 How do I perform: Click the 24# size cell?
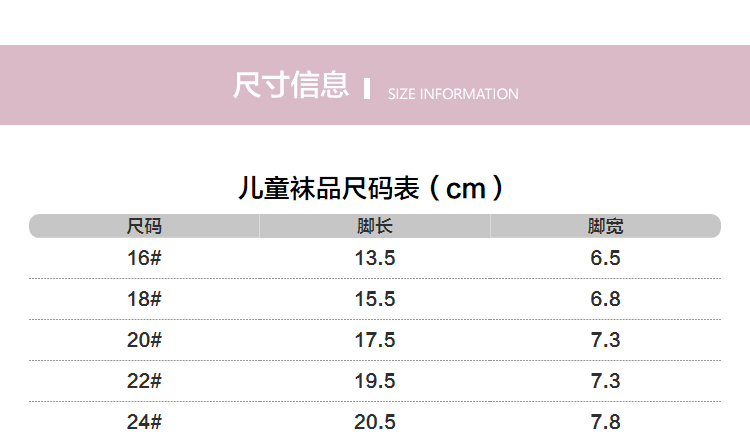click(x=144, y=422)
